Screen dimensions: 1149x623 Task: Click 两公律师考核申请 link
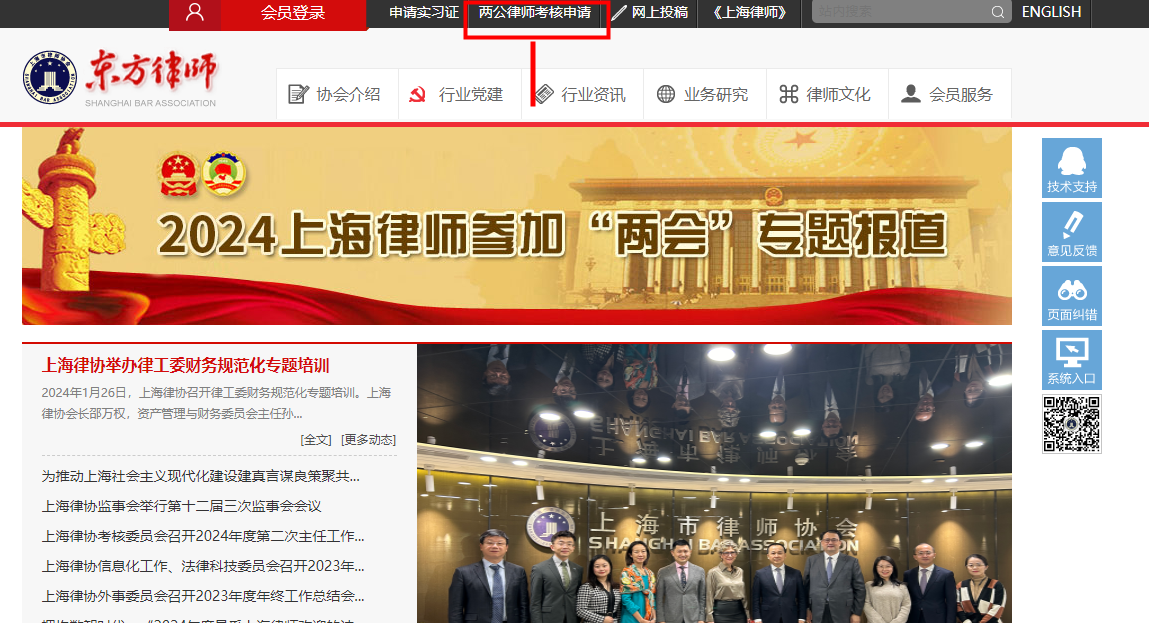(x=535, y=13)
